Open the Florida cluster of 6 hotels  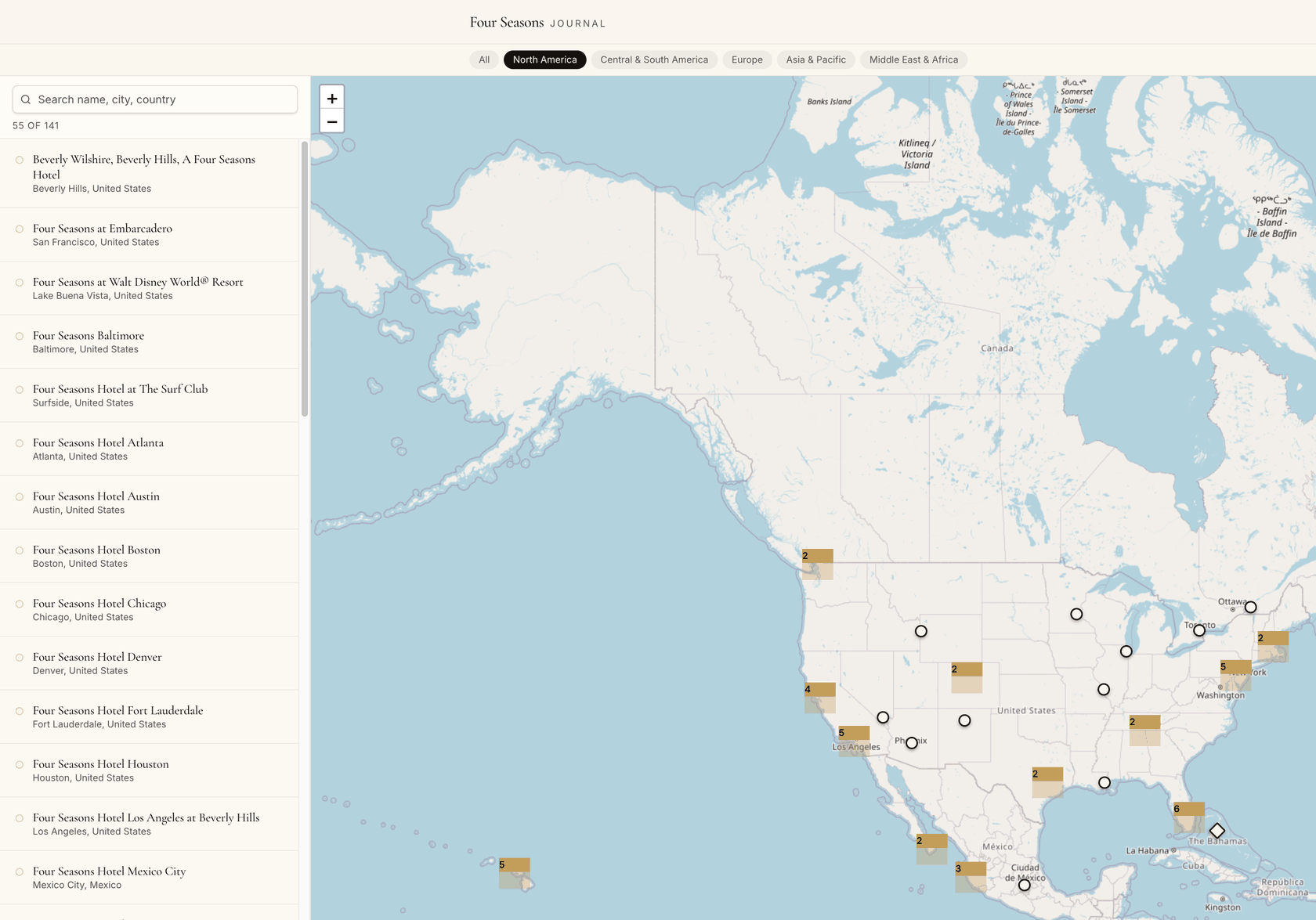click(1189, 817)
